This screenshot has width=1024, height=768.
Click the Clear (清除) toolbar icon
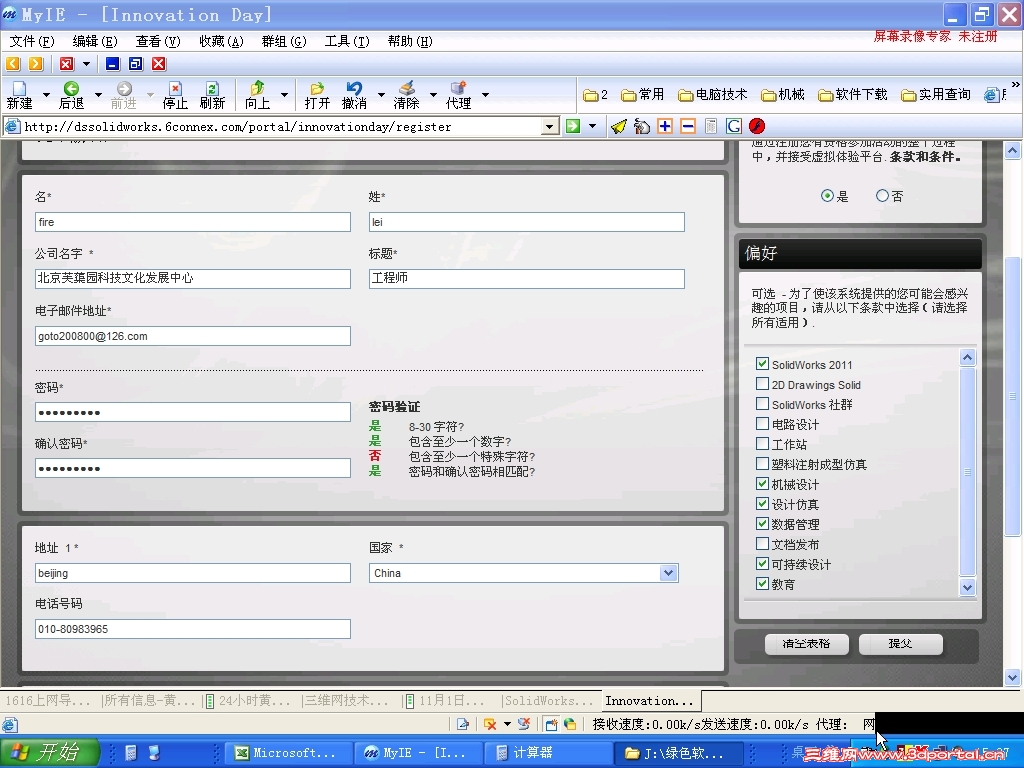406,95
